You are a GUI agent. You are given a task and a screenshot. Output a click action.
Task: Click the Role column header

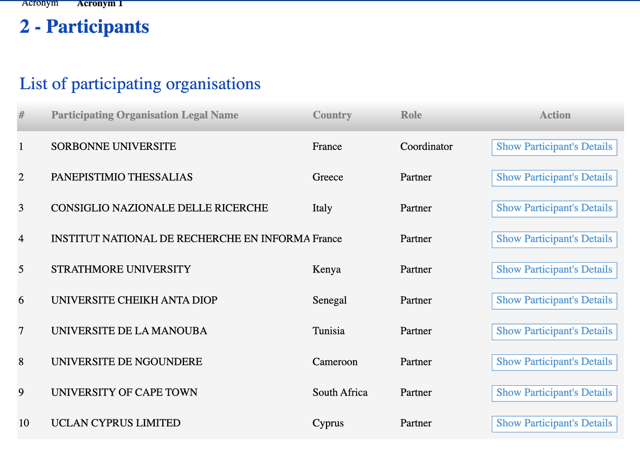411,115
